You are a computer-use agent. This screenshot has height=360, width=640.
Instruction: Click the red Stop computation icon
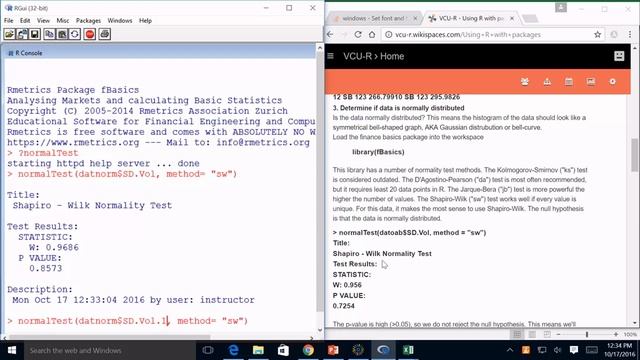pyautogui.click(x=90, y=34)
